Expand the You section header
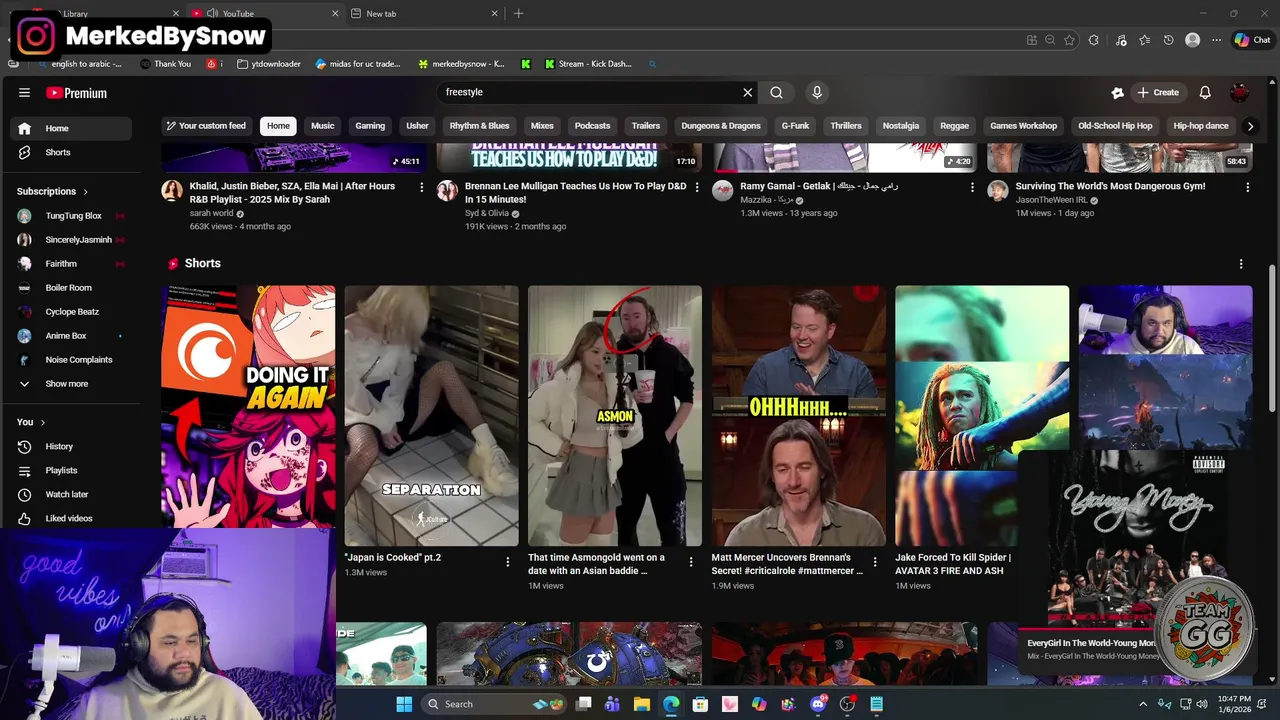The image size is (1280, 720). tap(31, 422)
